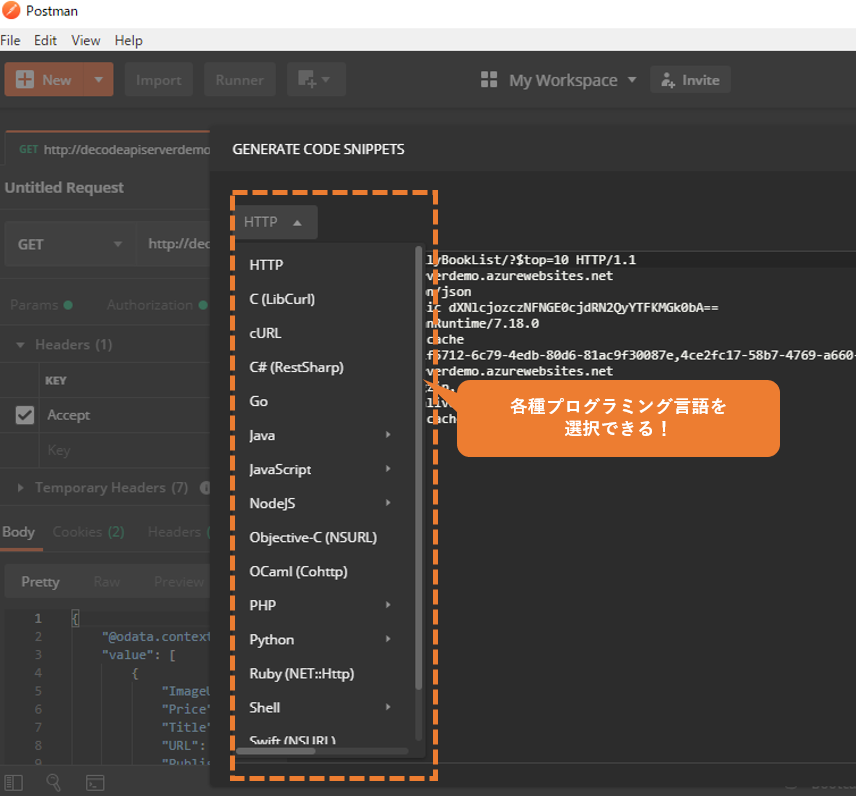The height and width of the screenshot is (796, 856).
Task: Switch to response Cookies (2) tab
Action: (88, 532)
